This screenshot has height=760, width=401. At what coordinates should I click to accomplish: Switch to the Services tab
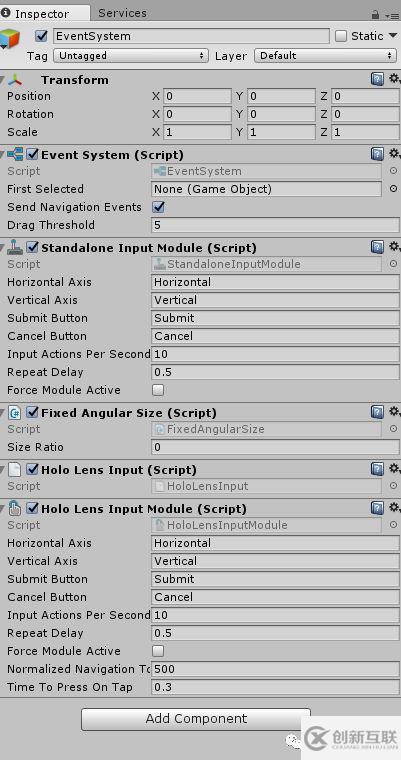(122, 13)
